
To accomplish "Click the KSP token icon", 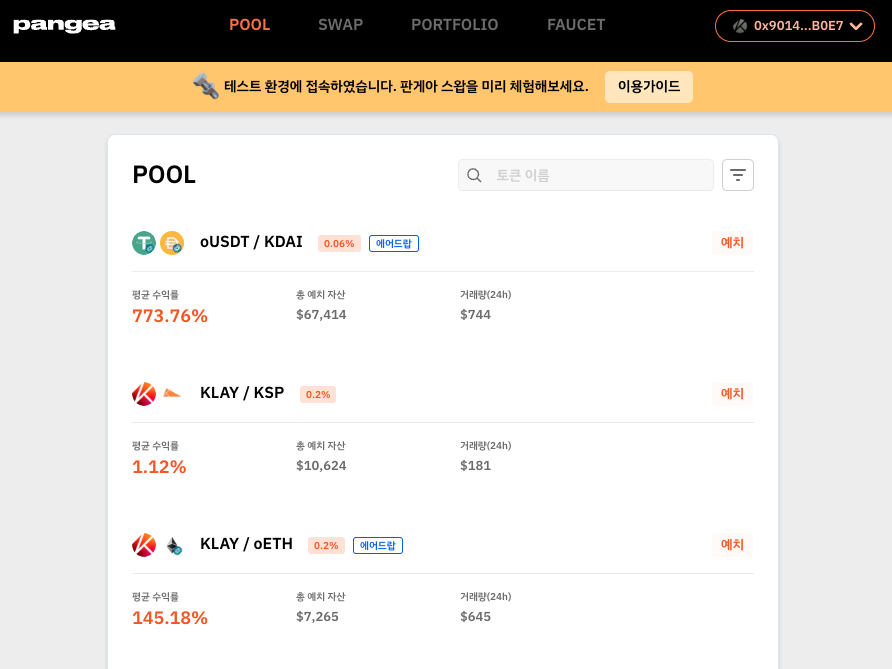I will (172, 394).
